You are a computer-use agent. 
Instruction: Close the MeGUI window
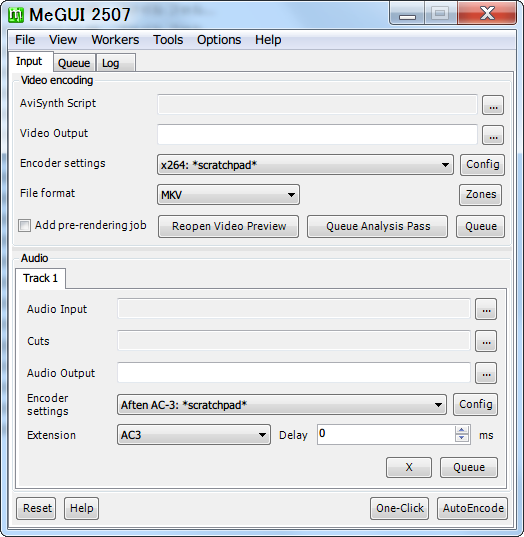487,14
